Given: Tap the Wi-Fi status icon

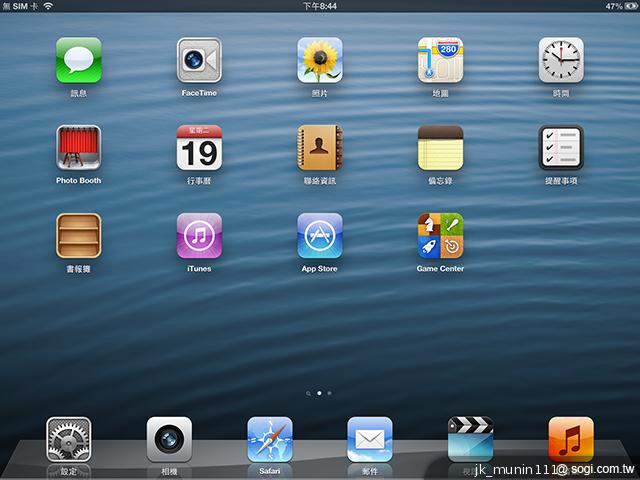Looking at the screenshot, I should (x=48, y=6).
